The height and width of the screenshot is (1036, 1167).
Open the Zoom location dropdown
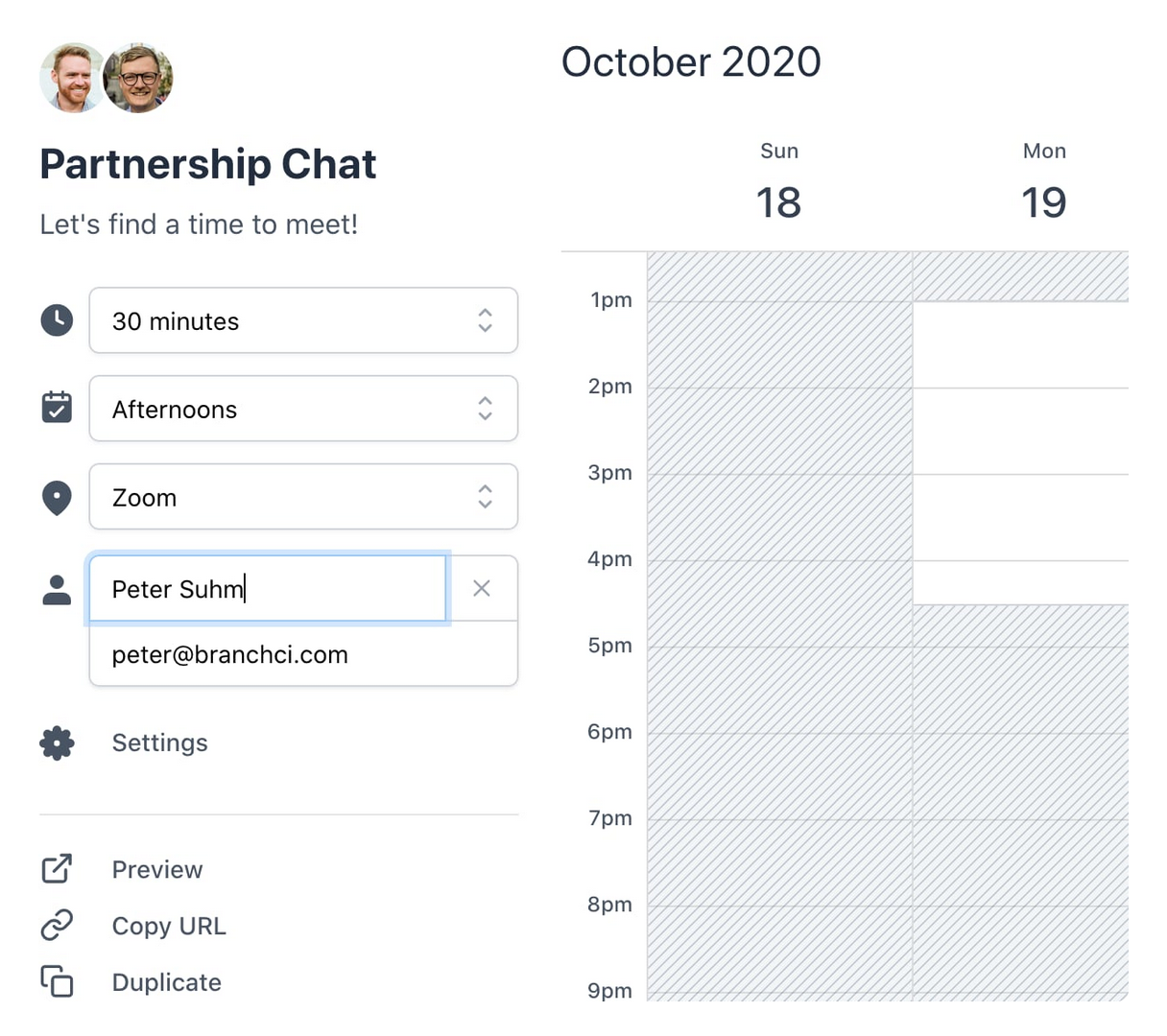pos(303,497)
